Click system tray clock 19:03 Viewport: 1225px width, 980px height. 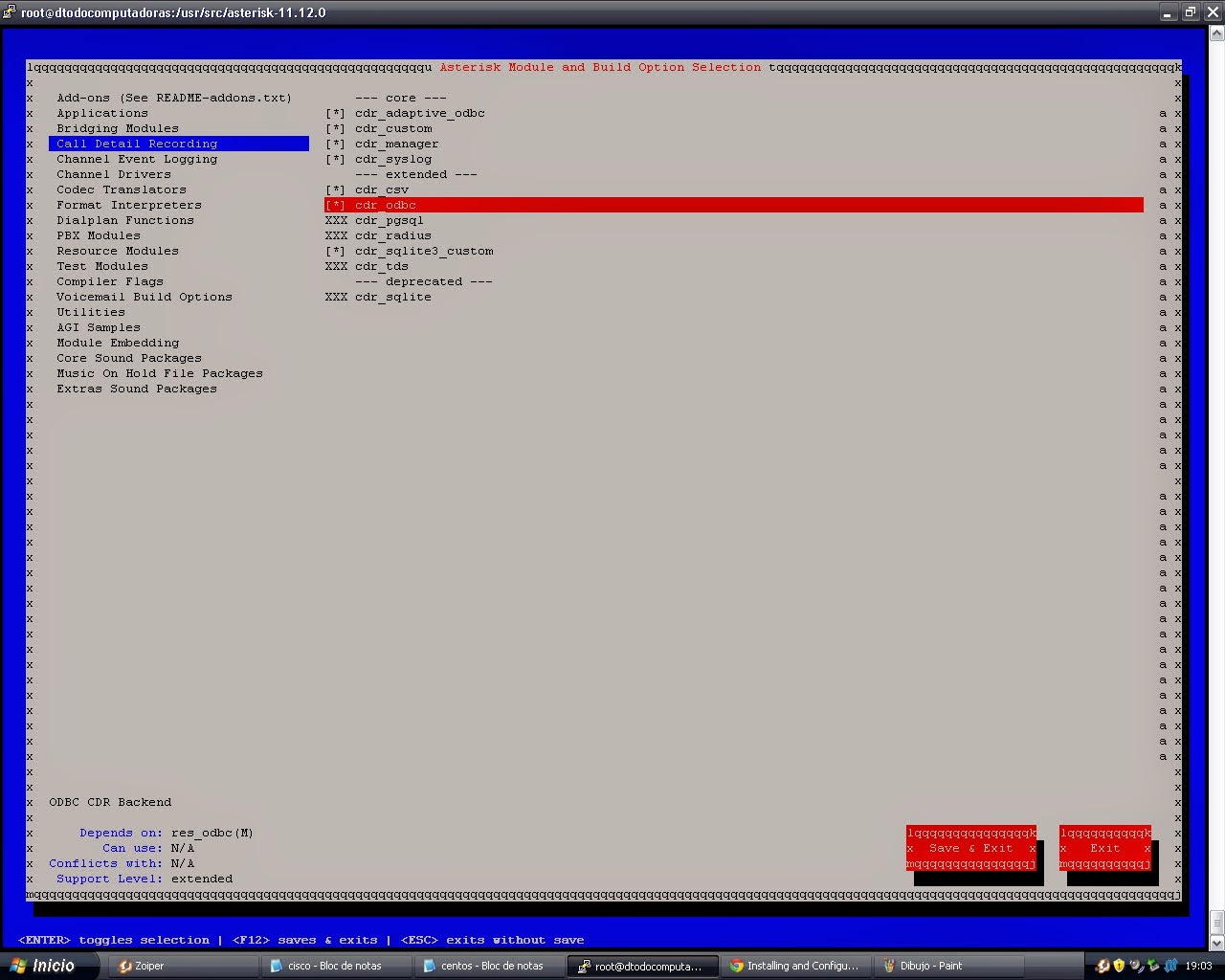(1198, 966)
